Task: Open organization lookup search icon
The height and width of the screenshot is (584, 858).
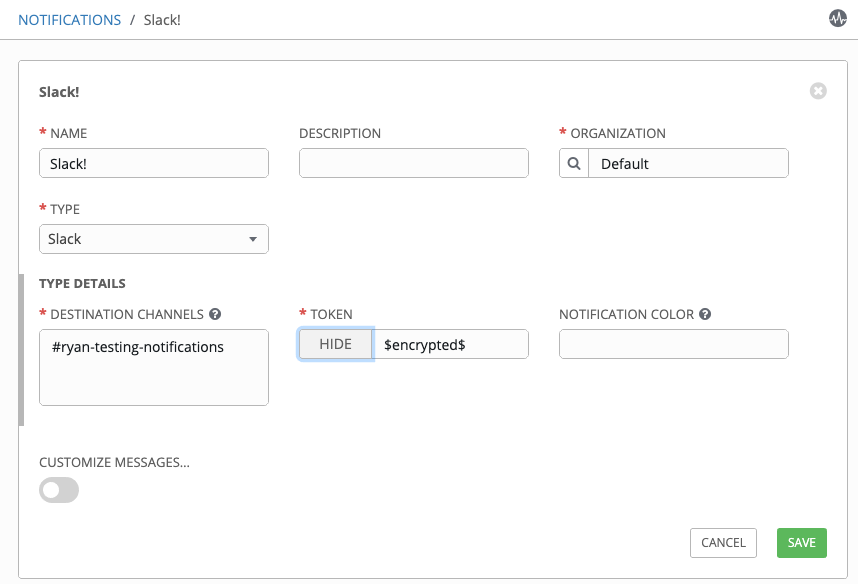Action: 573,163
